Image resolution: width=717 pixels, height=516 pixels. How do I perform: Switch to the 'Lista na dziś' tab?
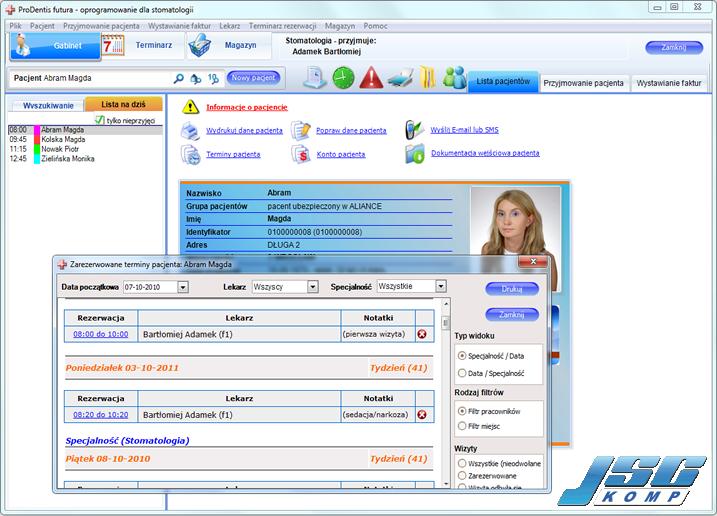pos(123,104)
